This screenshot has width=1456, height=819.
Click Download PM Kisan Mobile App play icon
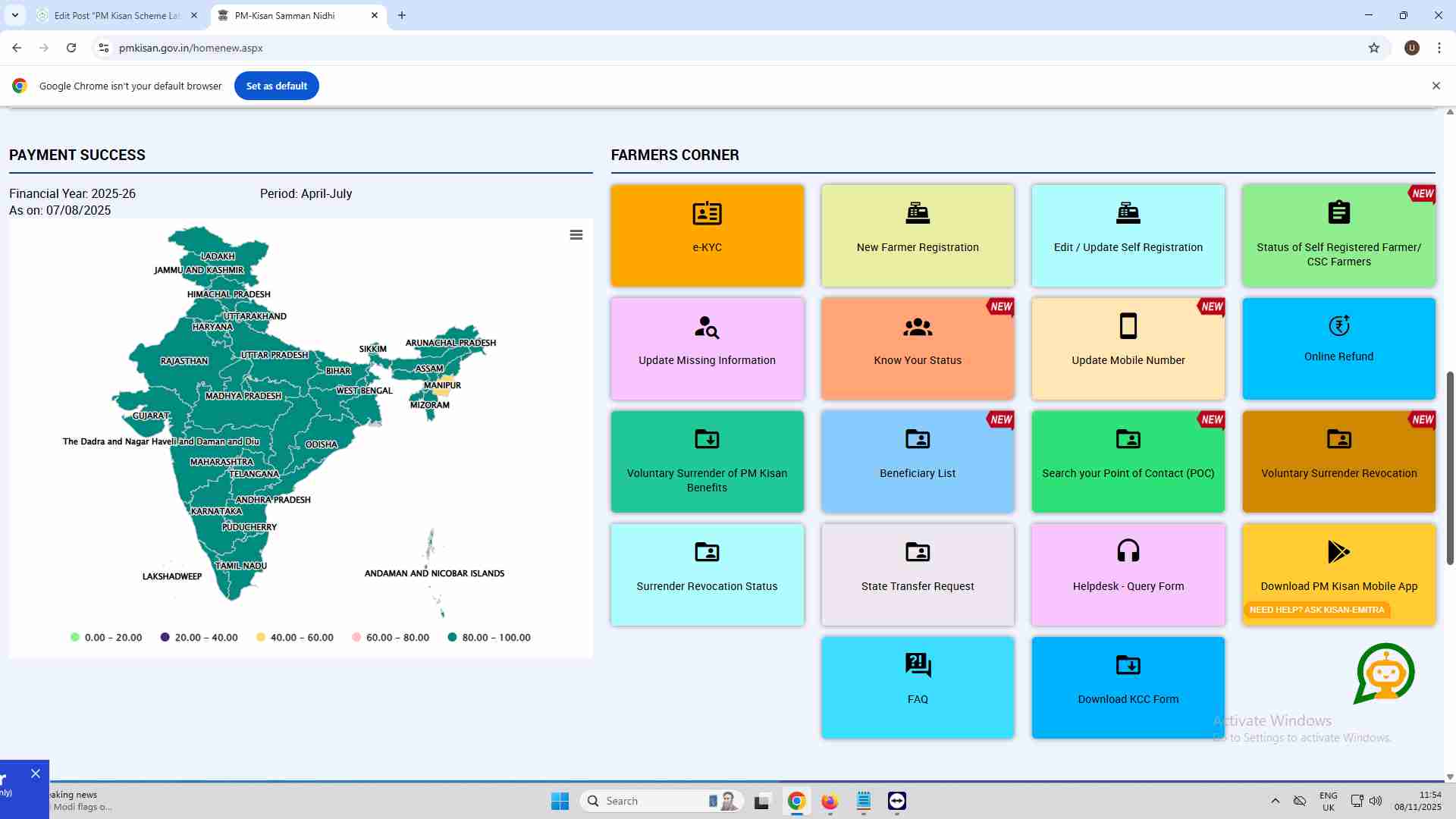pos(1338,551)
